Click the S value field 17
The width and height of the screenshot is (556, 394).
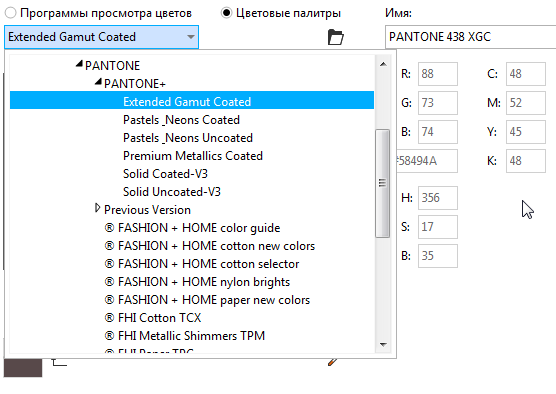click(438, 227)
